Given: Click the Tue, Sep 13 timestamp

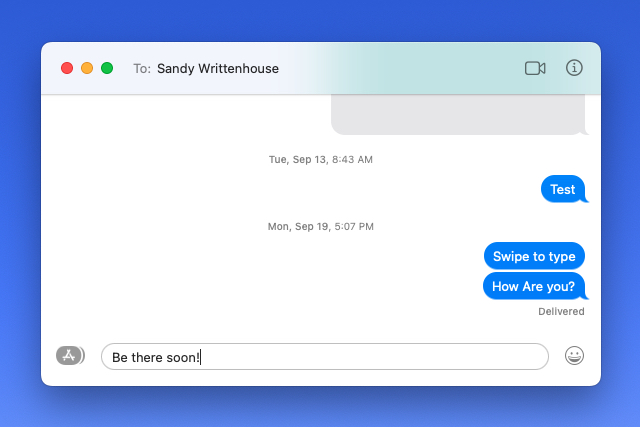Looking at the screenshot, I should 320,159.
